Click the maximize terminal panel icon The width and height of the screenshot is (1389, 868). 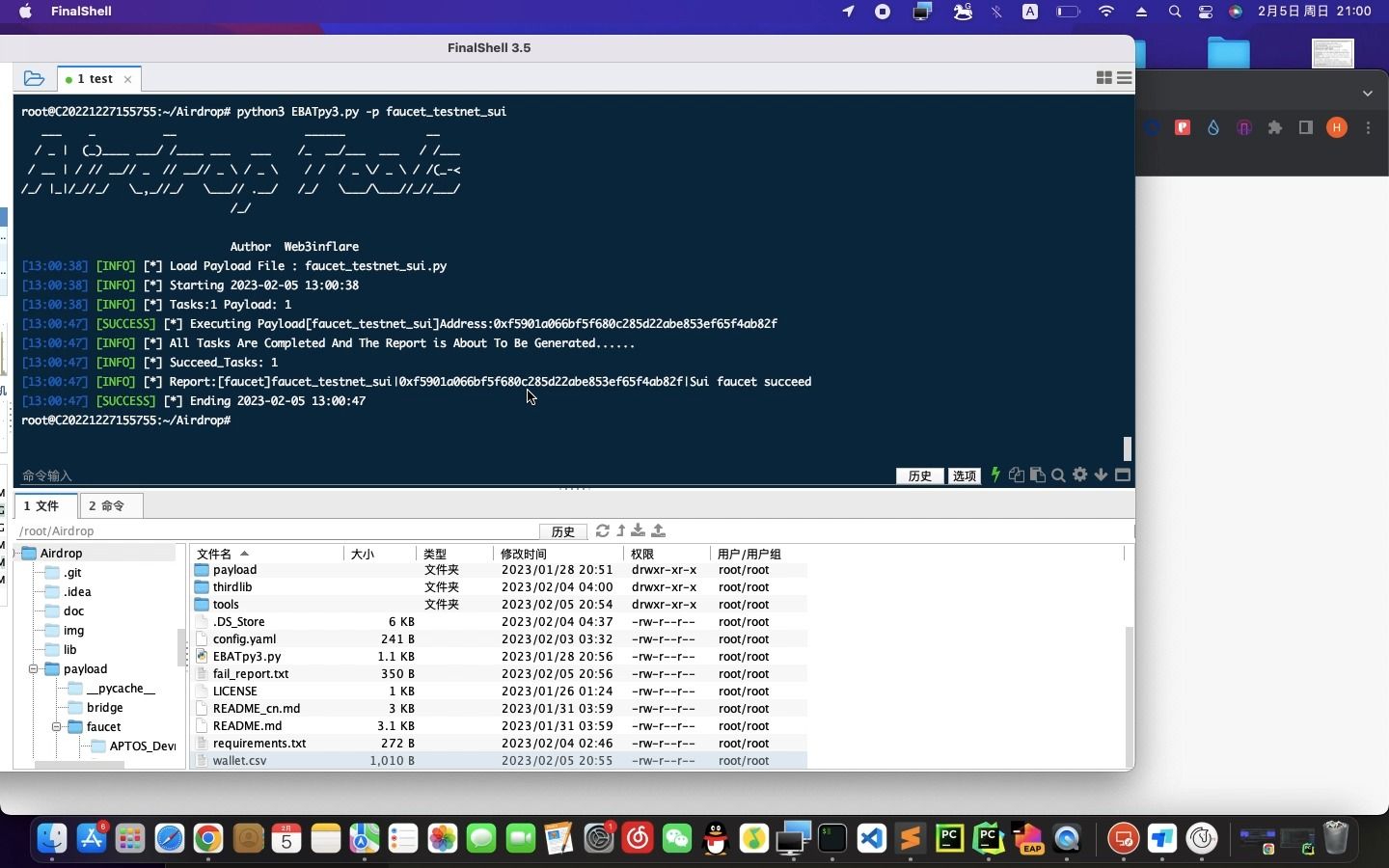click(x=1123, y=475)
